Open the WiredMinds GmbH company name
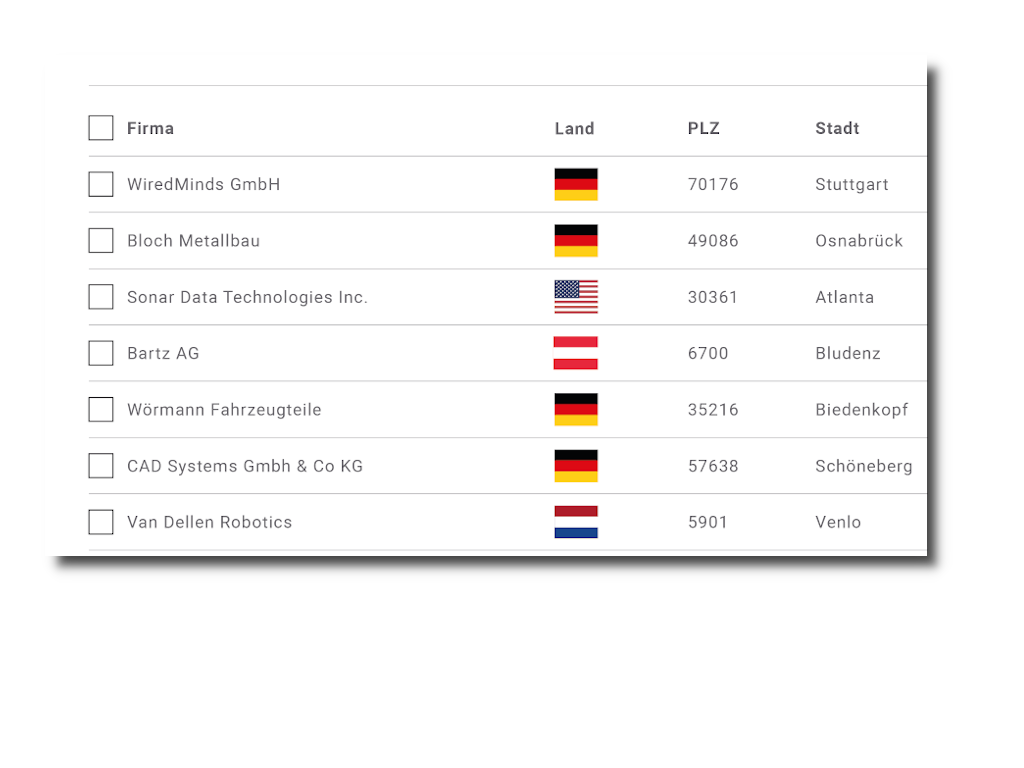This screenshot has width=1024, height=768. tap(204, 184)
